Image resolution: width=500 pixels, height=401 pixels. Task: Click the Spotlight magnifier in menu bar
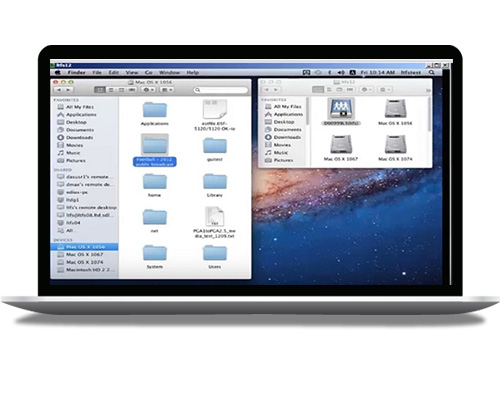pos(432,72)
